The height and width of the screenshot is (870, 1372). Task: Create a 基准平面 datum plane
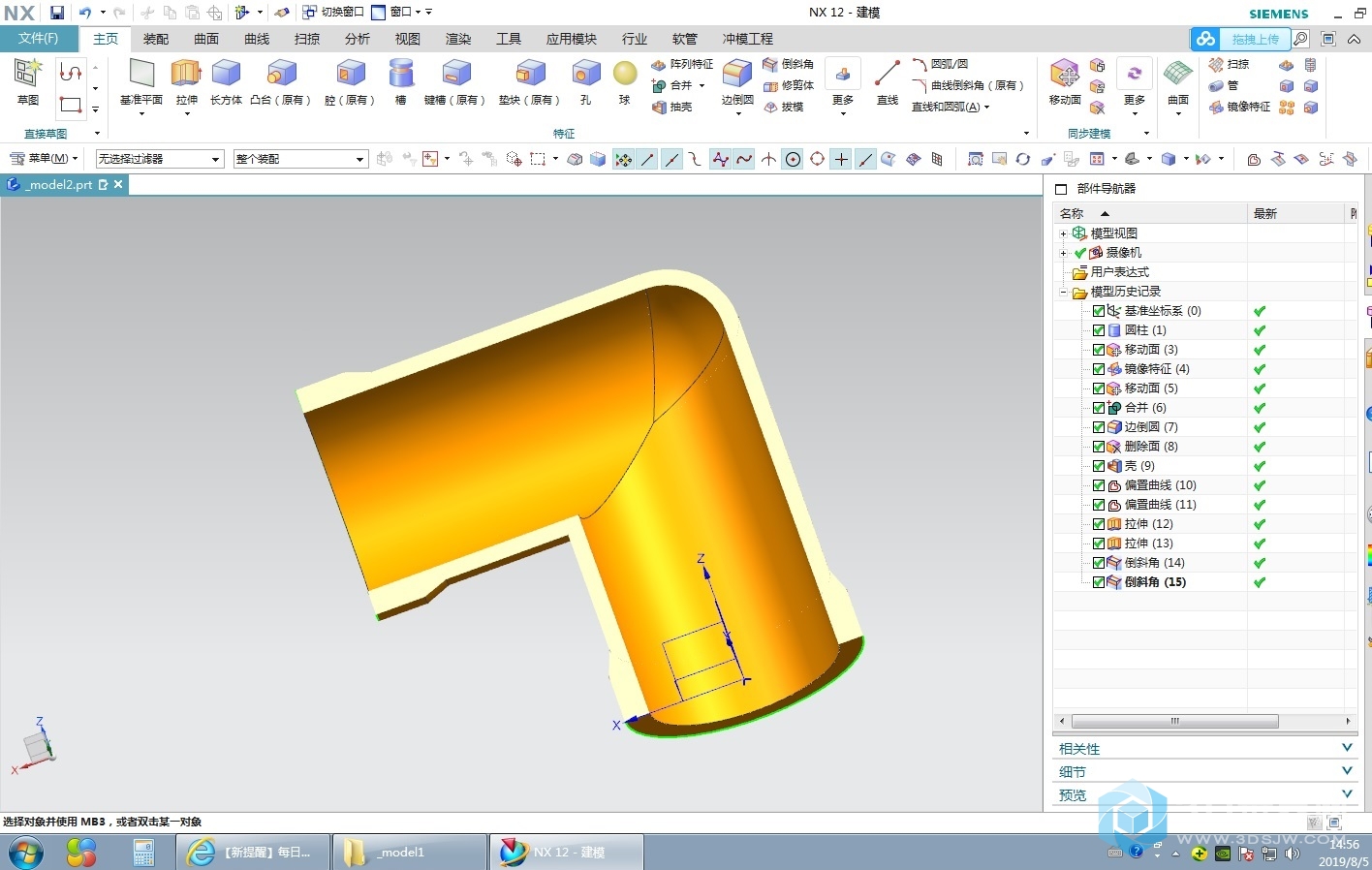[x=141, y=82]
